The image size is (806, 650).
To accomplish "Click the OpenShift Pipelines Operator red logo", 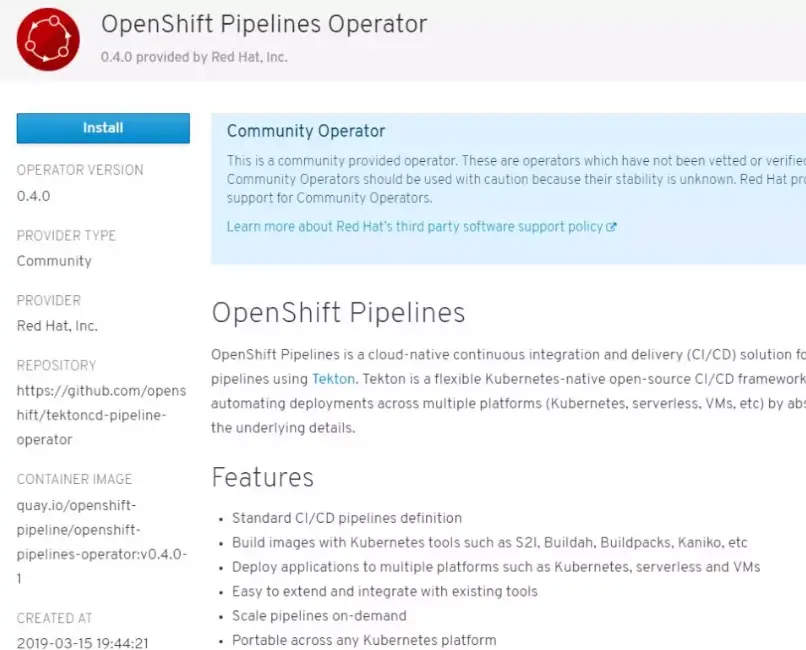I will (48, 39).
